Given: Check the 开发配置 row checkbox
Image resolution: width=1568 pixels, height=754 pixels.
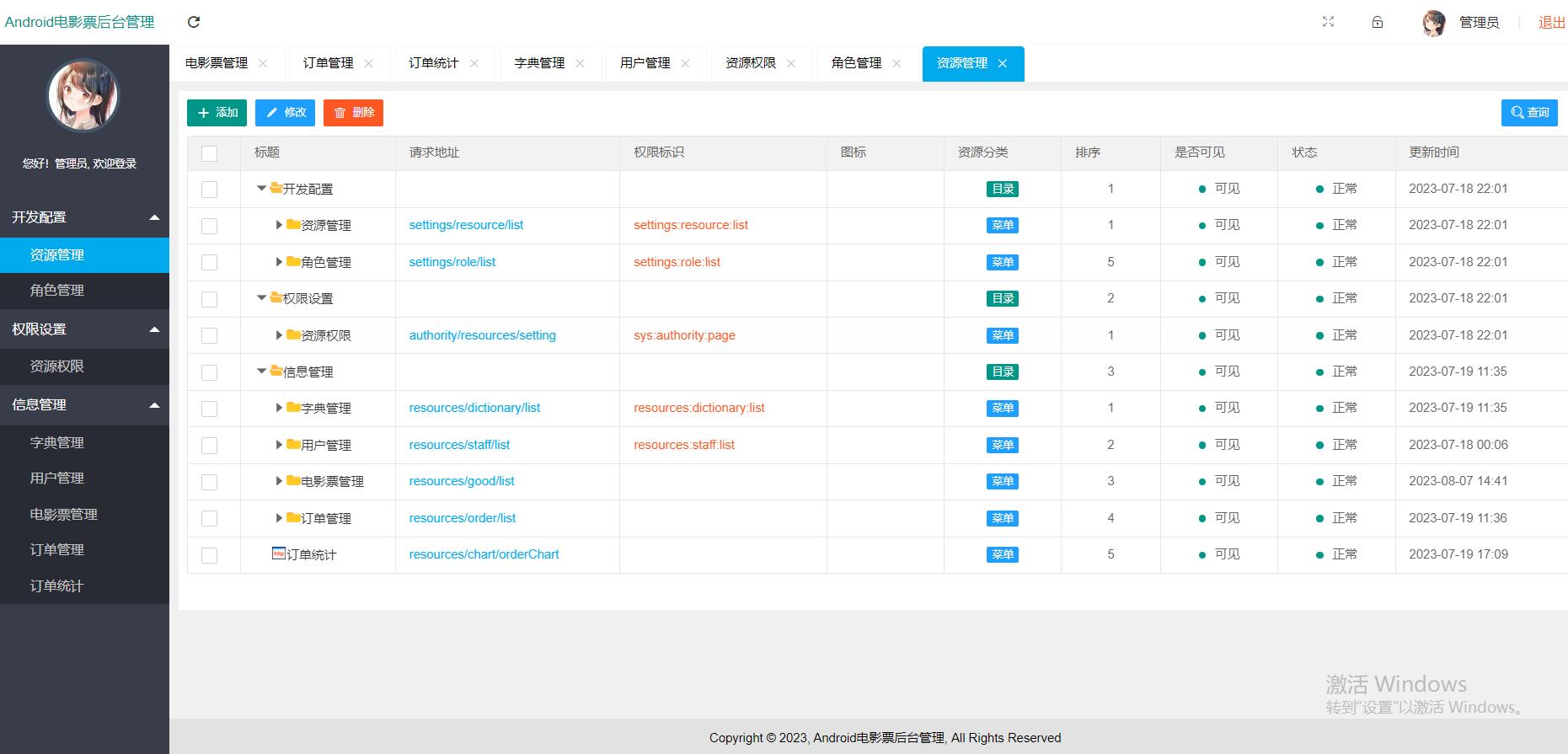Looking at the screenshot, I should [x=210, y=190].
